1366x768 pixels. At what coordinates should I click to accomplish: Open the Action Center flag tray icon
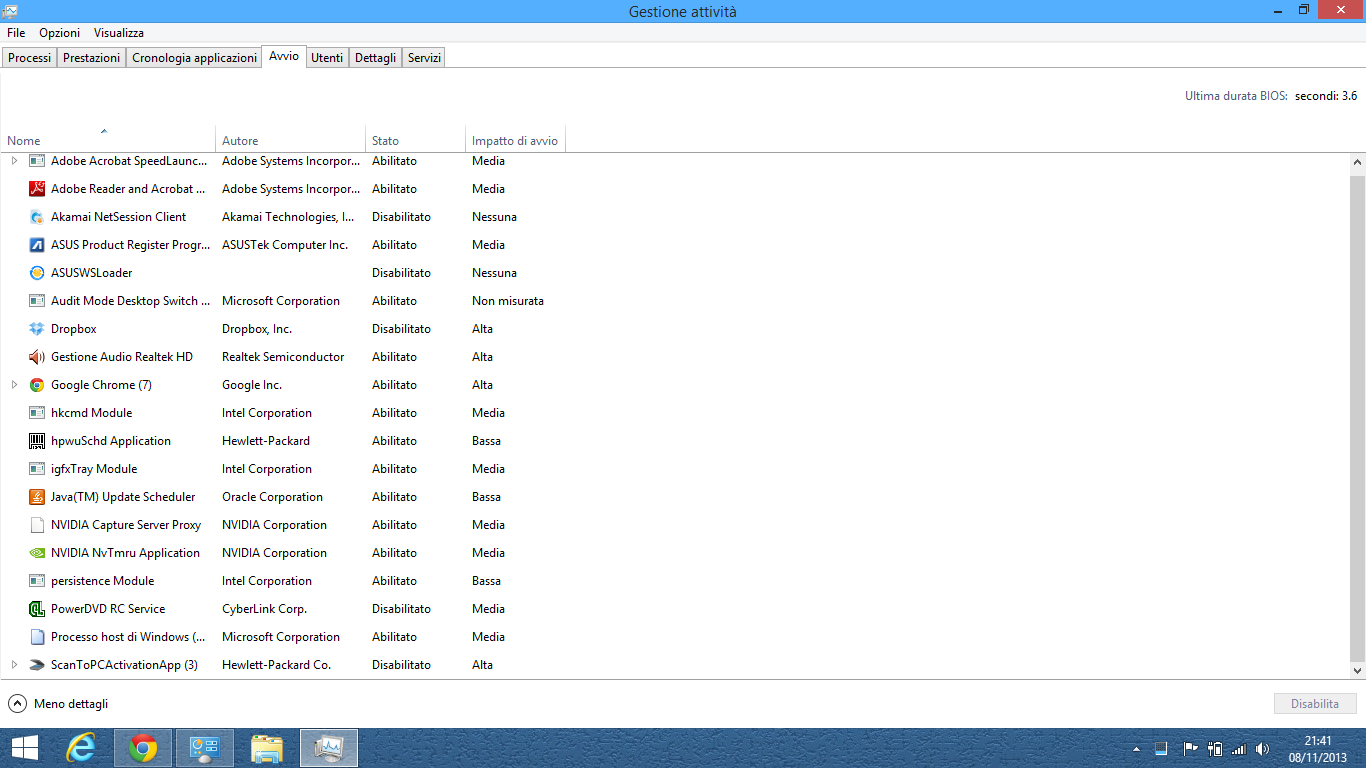(1190, 748)
